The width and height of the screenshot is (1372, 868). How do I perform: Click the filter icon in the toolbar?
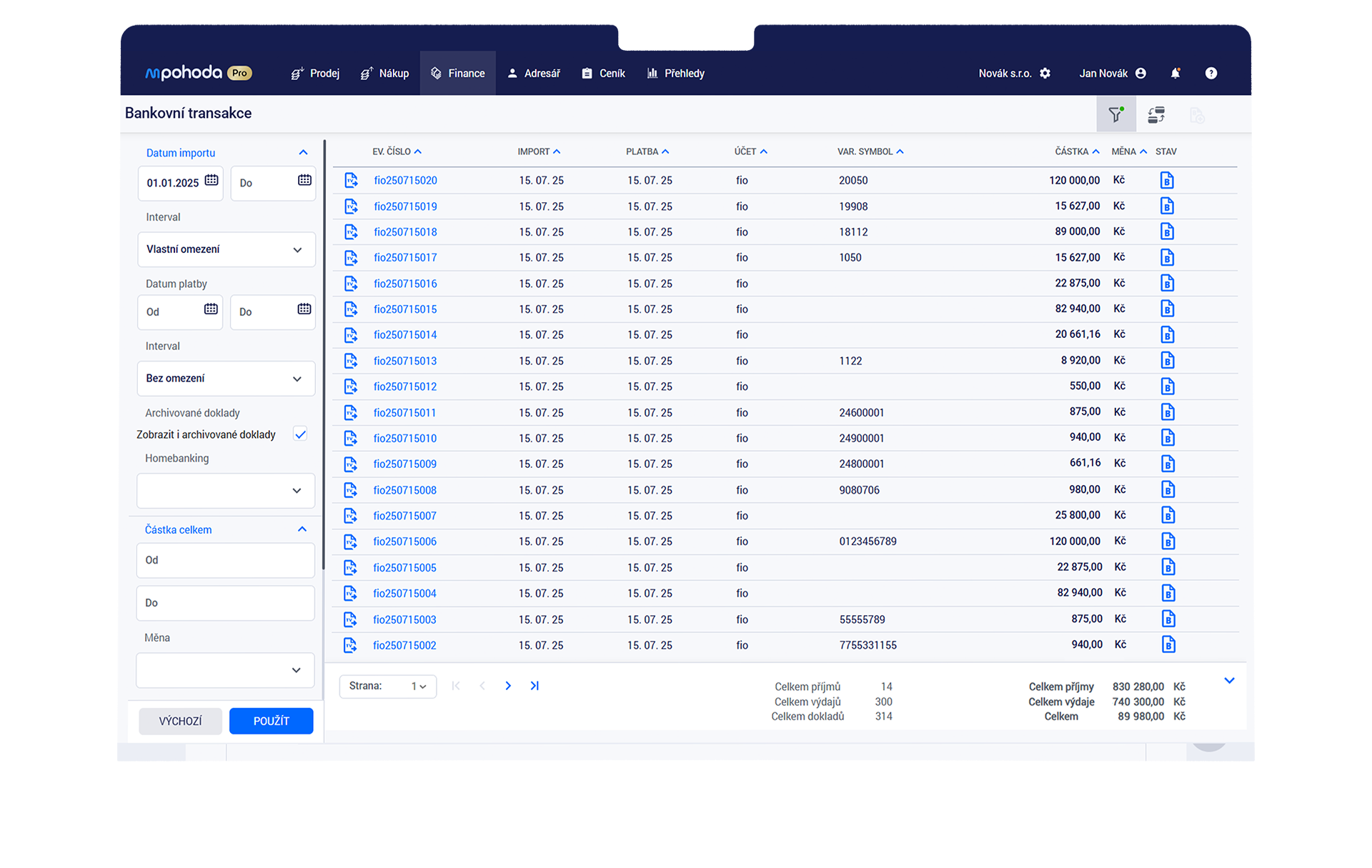point(1115,114)
